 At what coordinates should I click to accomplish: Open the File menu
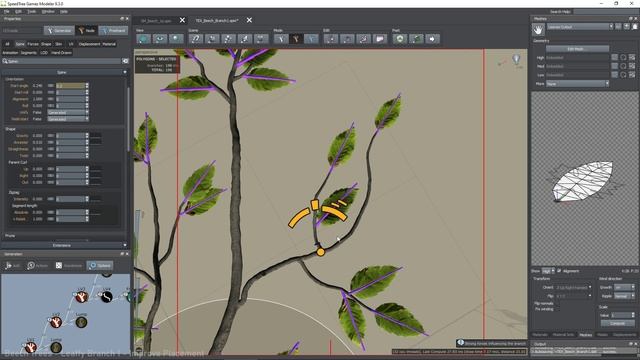coord(7,11)
